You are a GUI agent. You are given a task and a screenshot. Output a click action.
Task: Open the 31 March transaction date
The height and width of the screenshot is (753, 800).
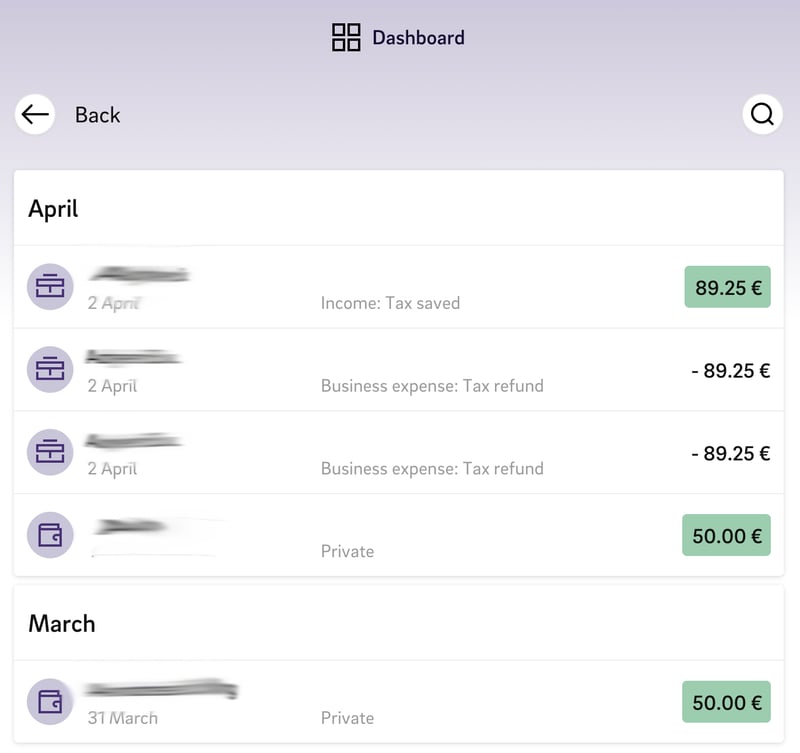pos(122,718)
